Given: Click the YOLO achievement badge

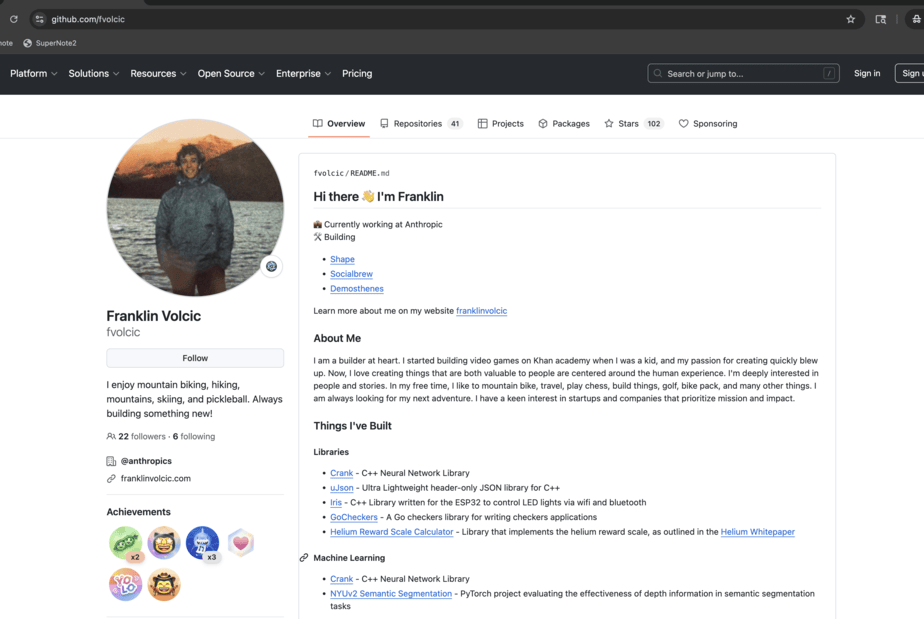Looking at the screenshot, I should point(125,585).
